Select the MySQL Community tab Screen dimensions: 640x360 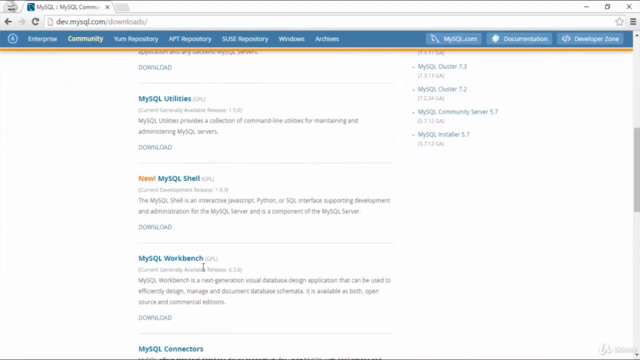point(67,7)
